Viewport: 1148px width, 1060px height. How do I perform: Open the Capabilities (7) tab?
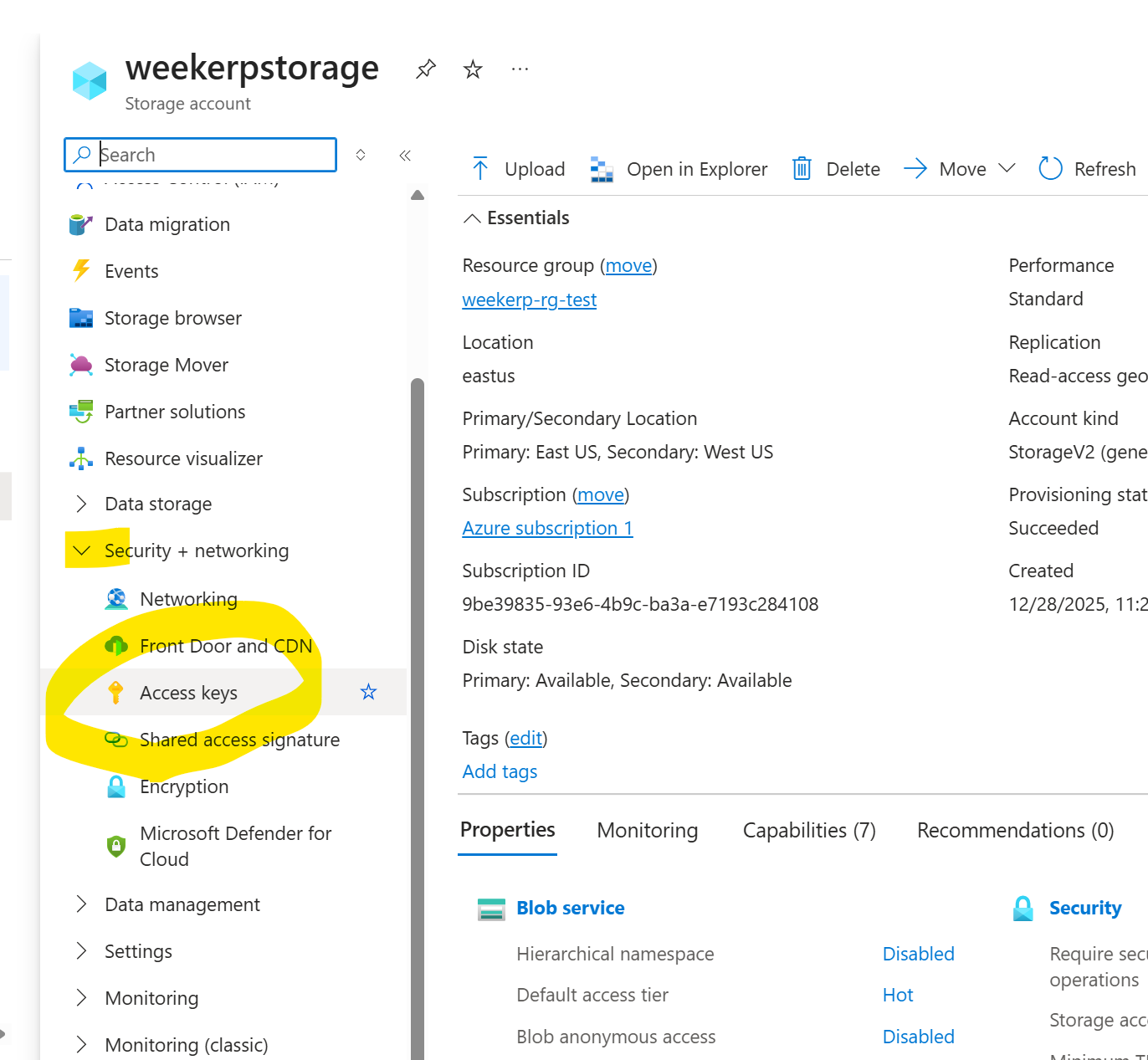809,830
